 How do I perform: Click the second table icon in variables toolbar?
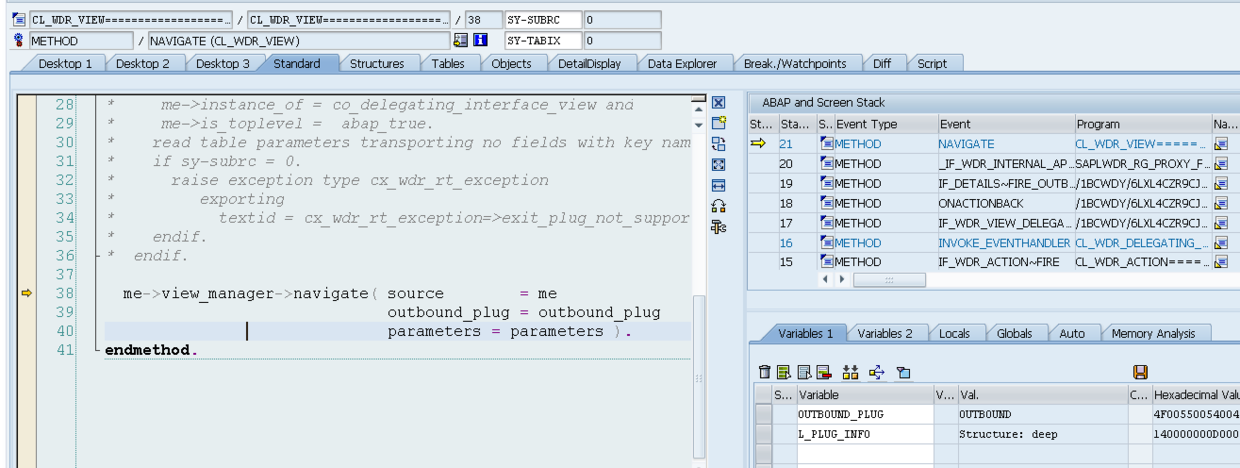(x=803, y=372)
